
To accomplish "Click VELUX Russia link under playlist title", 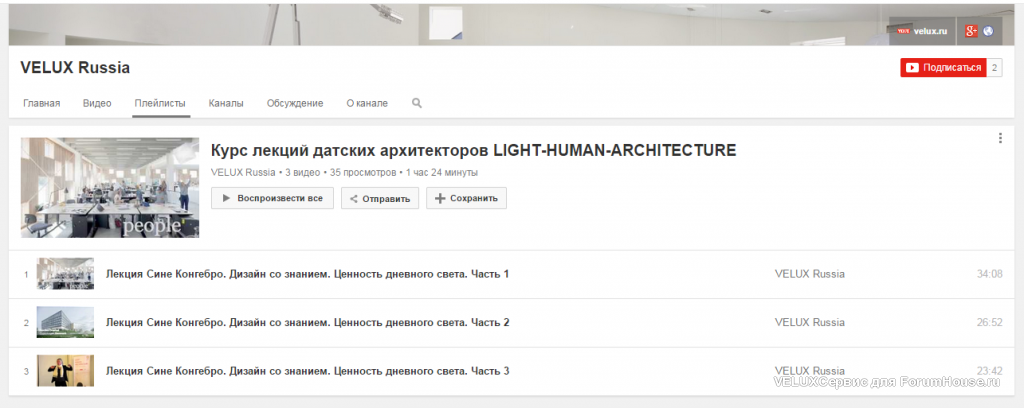I will coord(243,172).
